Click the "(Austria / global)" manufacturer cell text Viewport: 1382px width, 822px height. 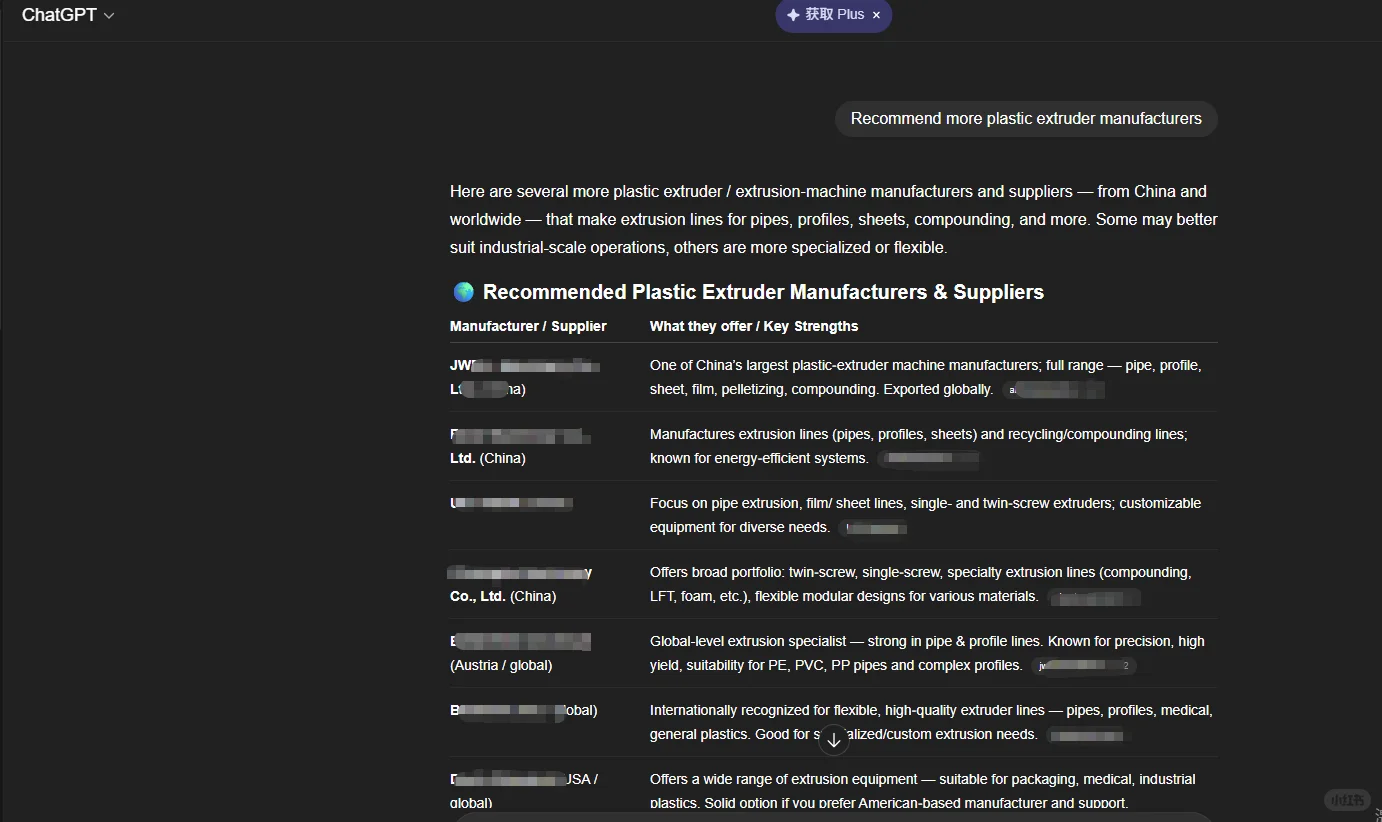[x=501, y=665]
